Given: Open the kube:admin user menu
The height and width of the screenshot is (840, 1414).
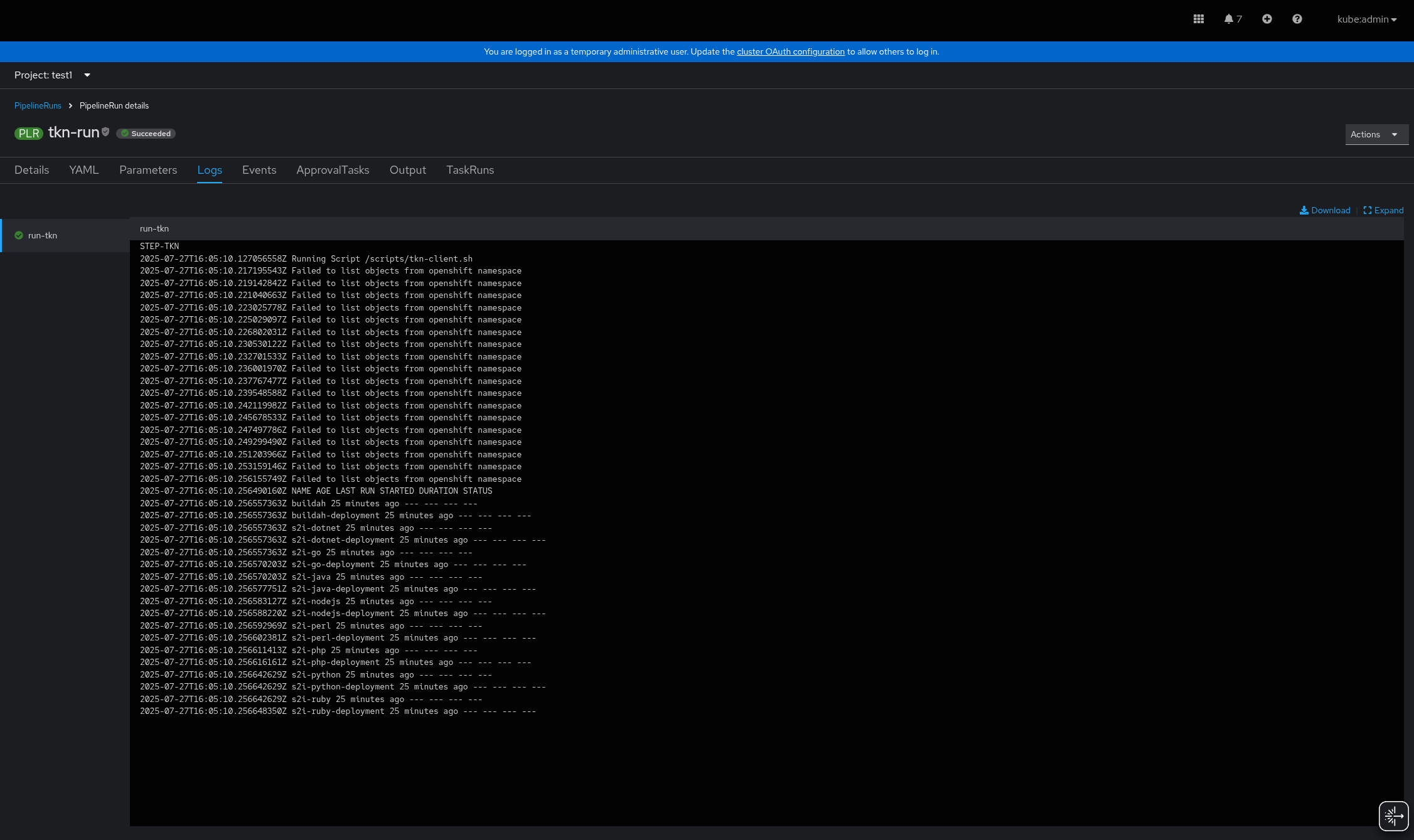Looking at the screenshot, I should coord(1366,19).
